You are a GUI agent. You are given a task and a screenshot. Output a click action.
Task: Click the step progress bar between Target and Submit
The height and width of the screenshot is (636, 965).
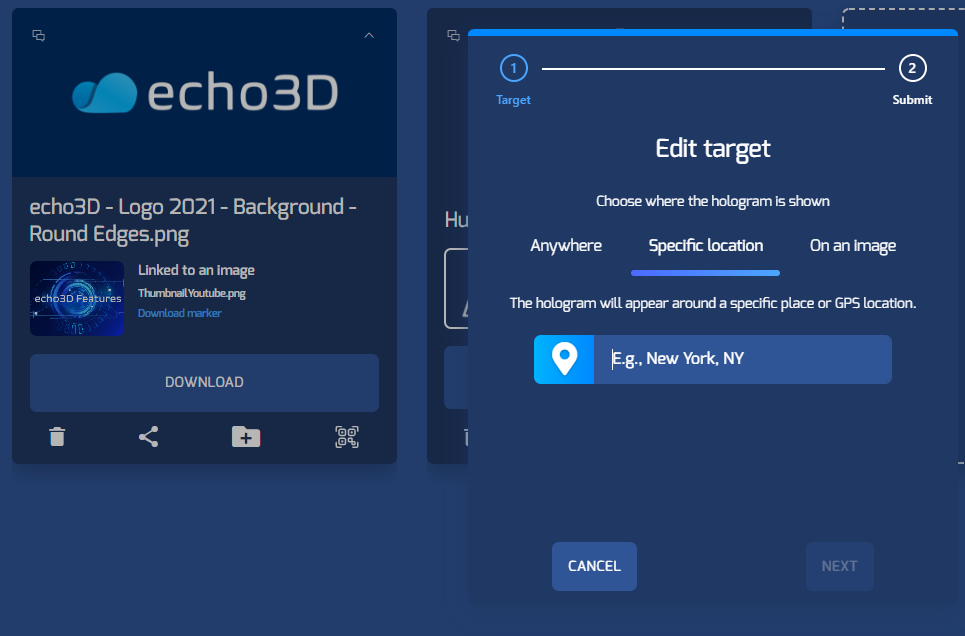click(712, 69)
